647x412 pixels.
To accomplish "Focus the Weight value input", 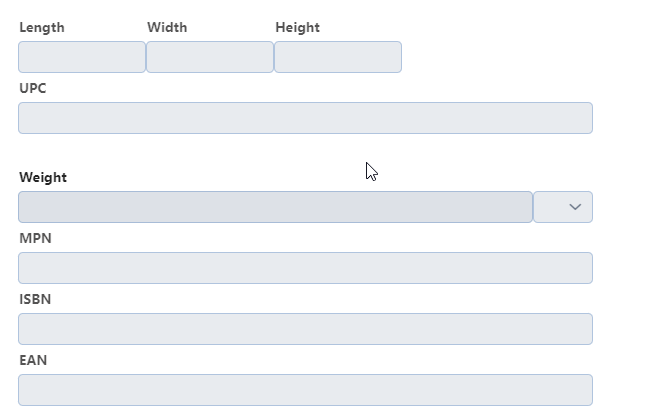I will click(x=275, y=207).
